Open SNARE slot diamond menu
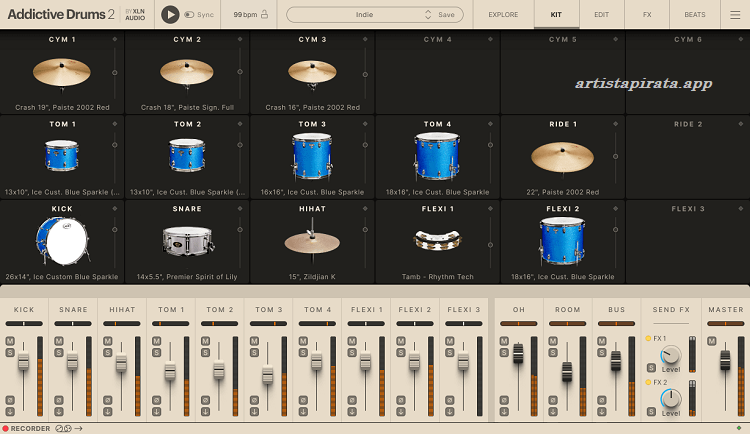 click(240, 209)
